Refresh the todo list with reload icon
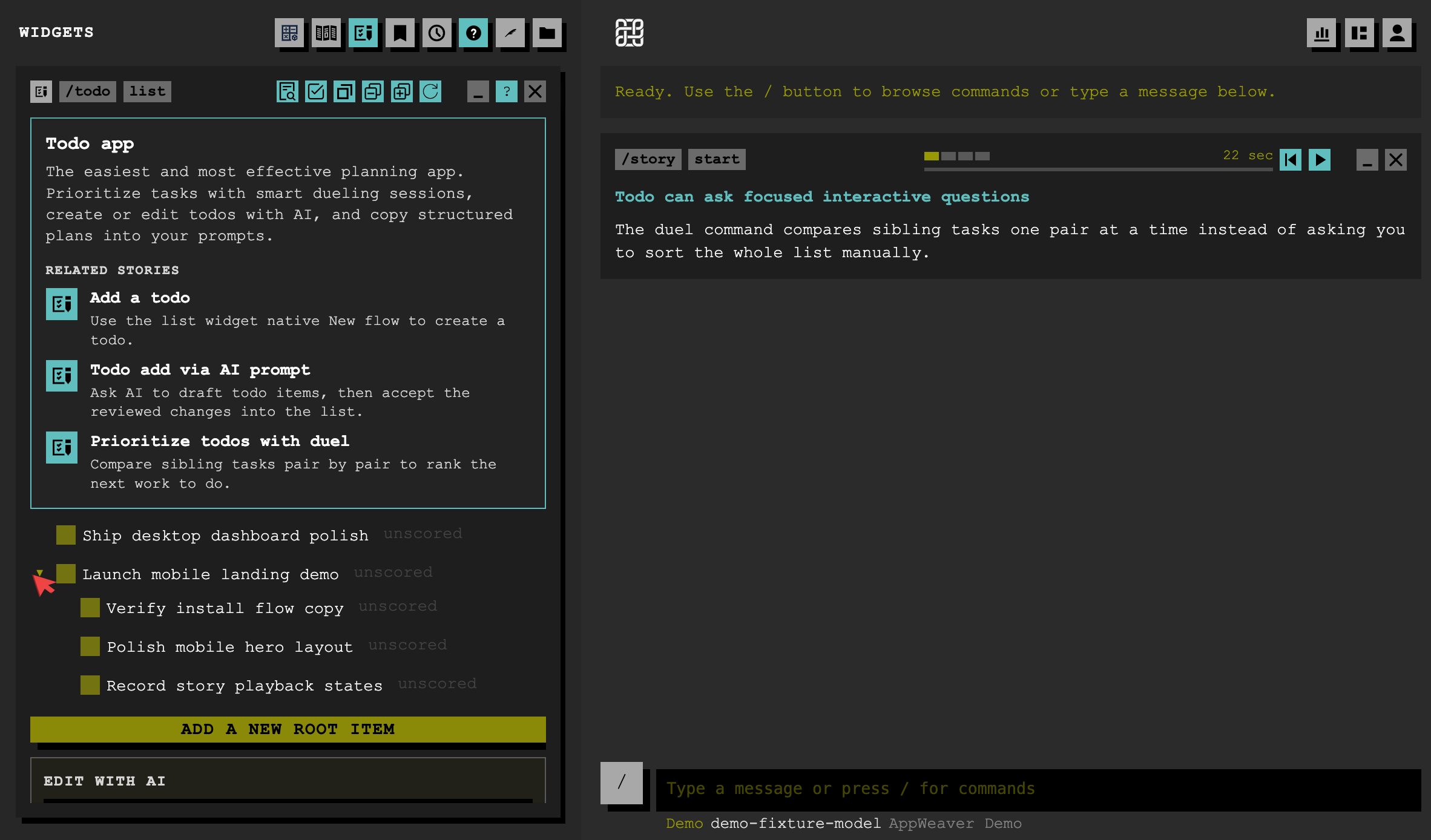The height and width of the screenshot is (840, 1431). pyautogui.click(x=430, y=91)
